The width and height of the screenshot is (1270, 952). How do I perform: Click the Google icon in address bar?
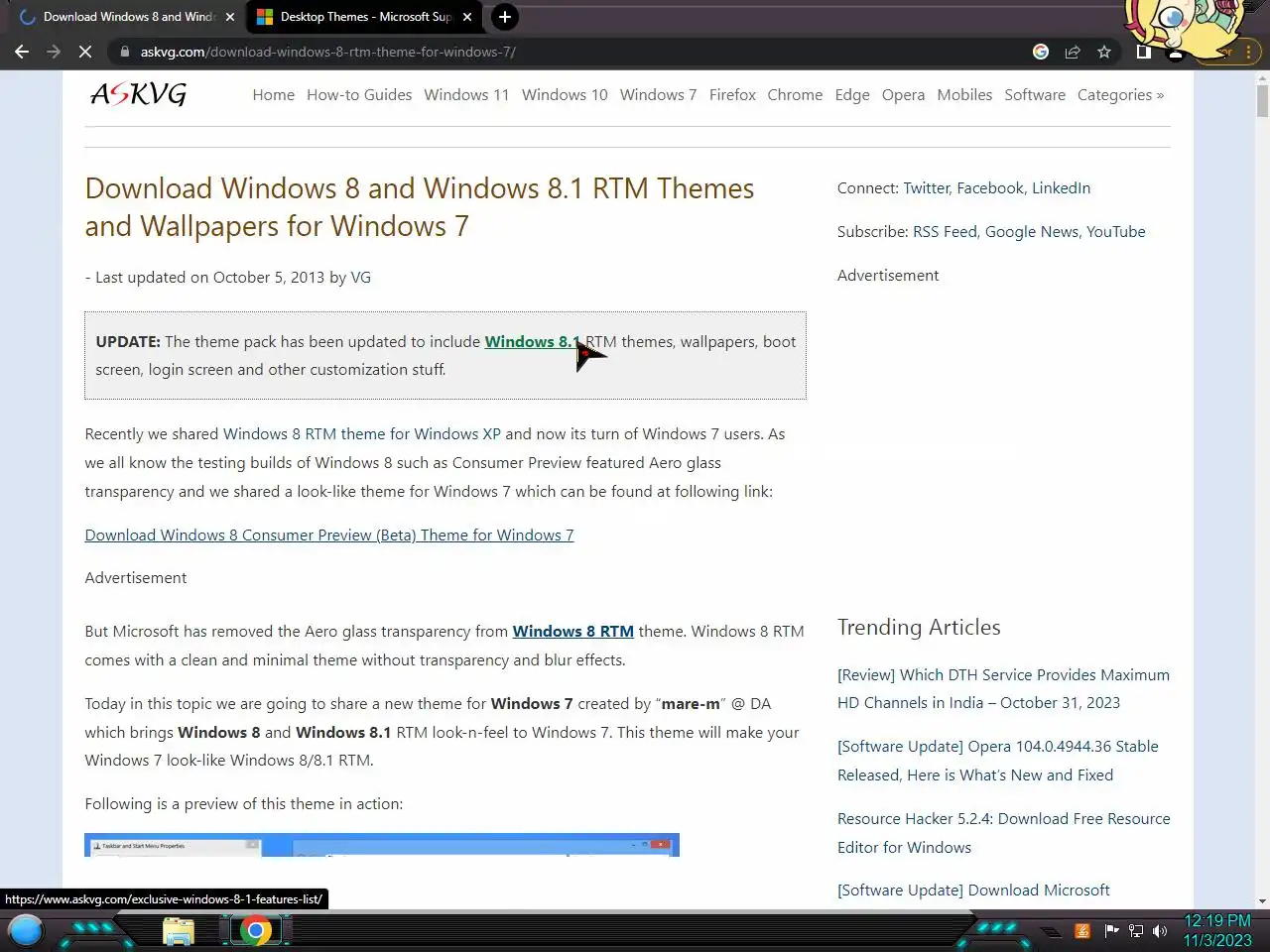click(1040, 52)
